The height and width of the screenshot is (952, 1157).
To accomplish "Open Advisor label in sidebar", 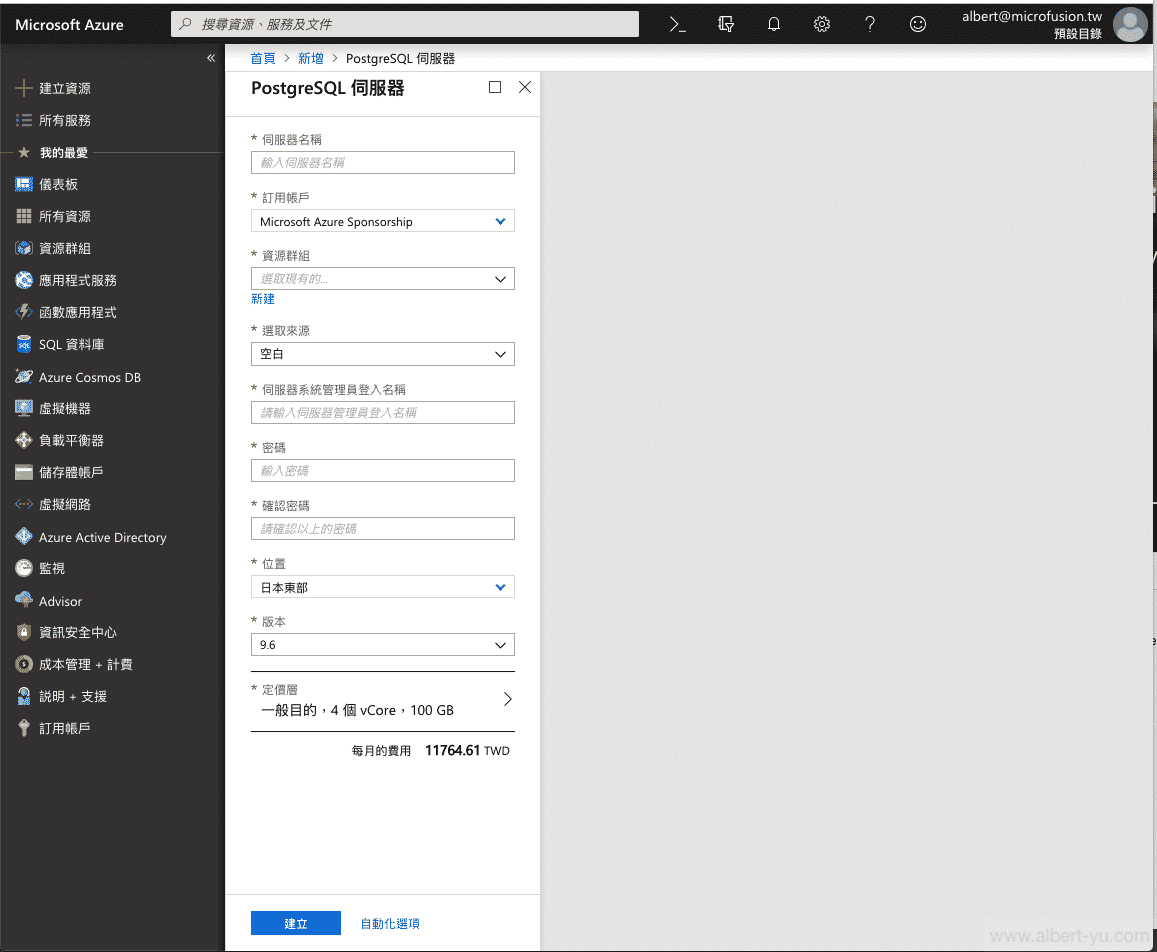I will tap(61, 601).
